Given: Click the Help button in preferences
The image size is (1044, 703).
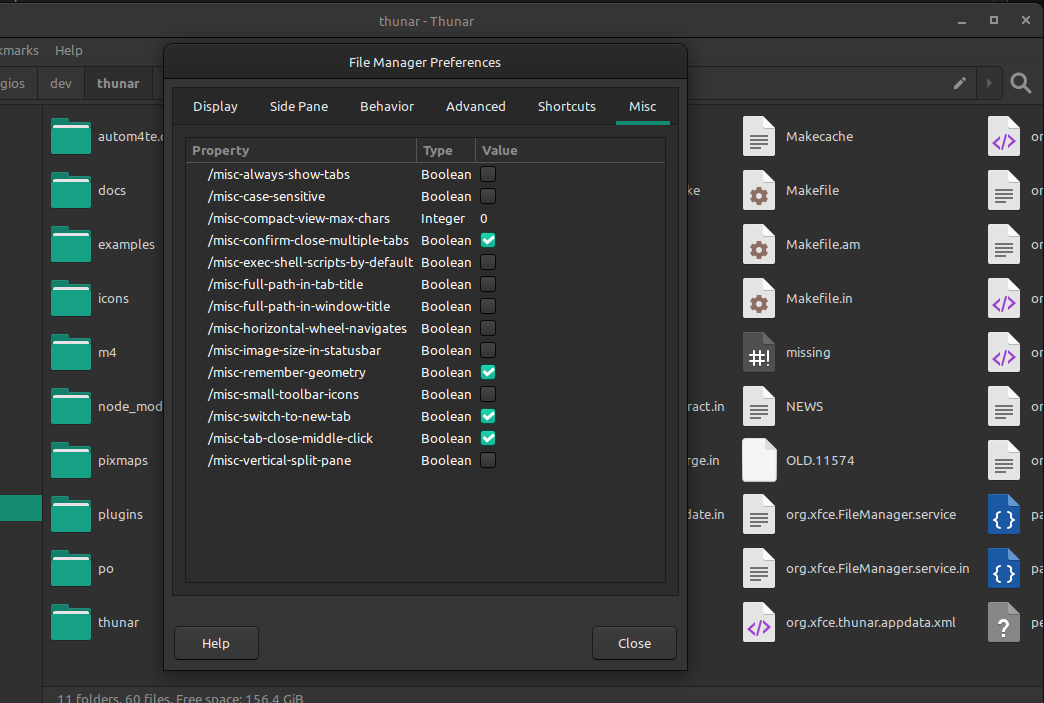Looking at the screenshot, I should click(216, 643).
